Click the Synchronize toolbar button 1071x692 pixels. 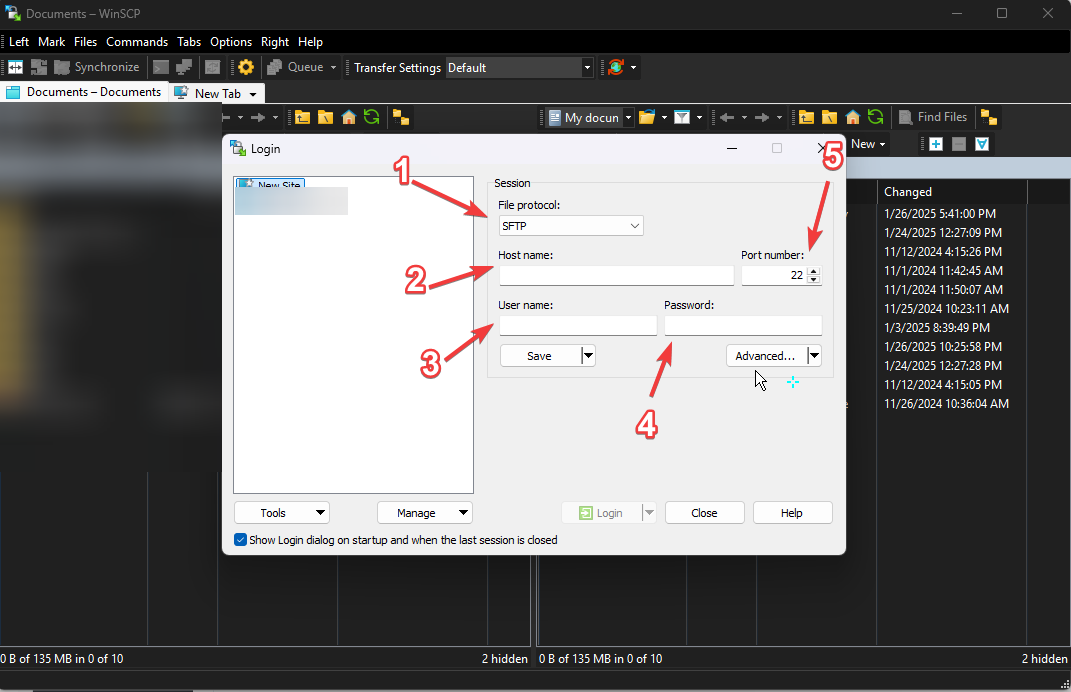[97, 67]
